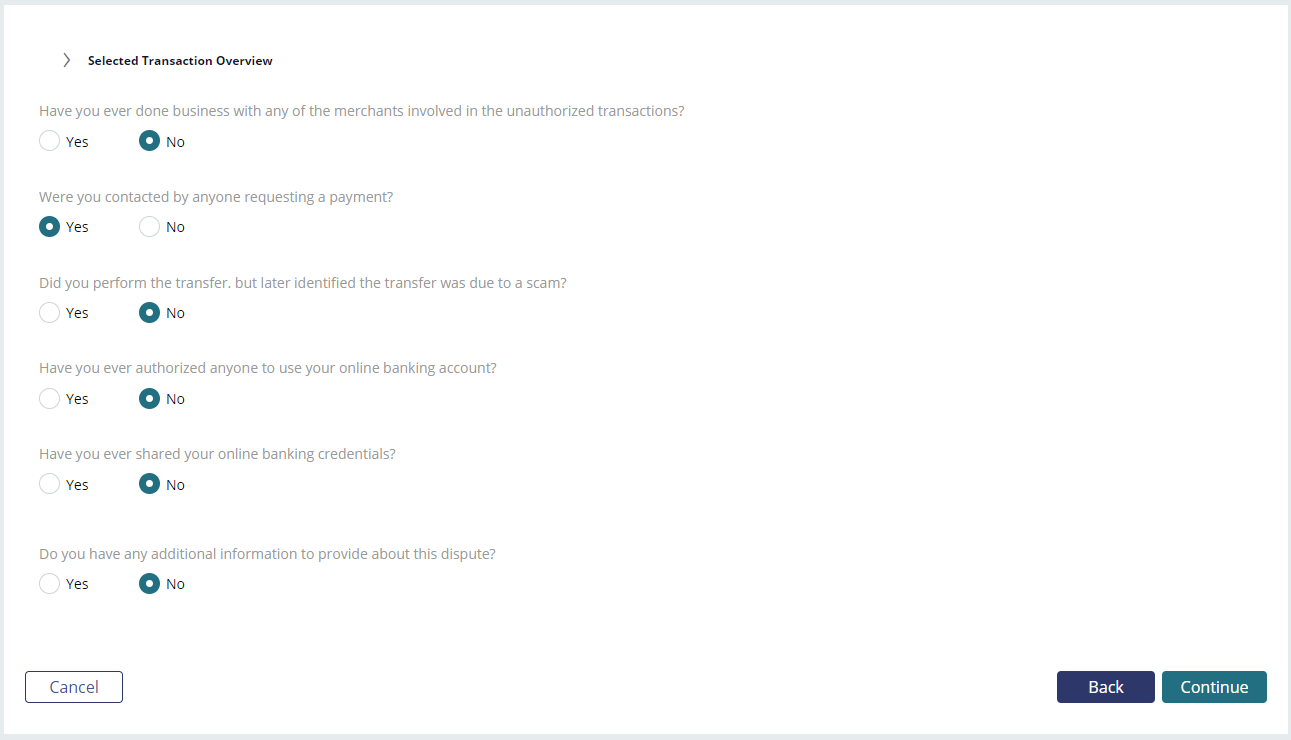
Task: Mark Yes for transfer due to a scam
Action: (x=49, y=313)
